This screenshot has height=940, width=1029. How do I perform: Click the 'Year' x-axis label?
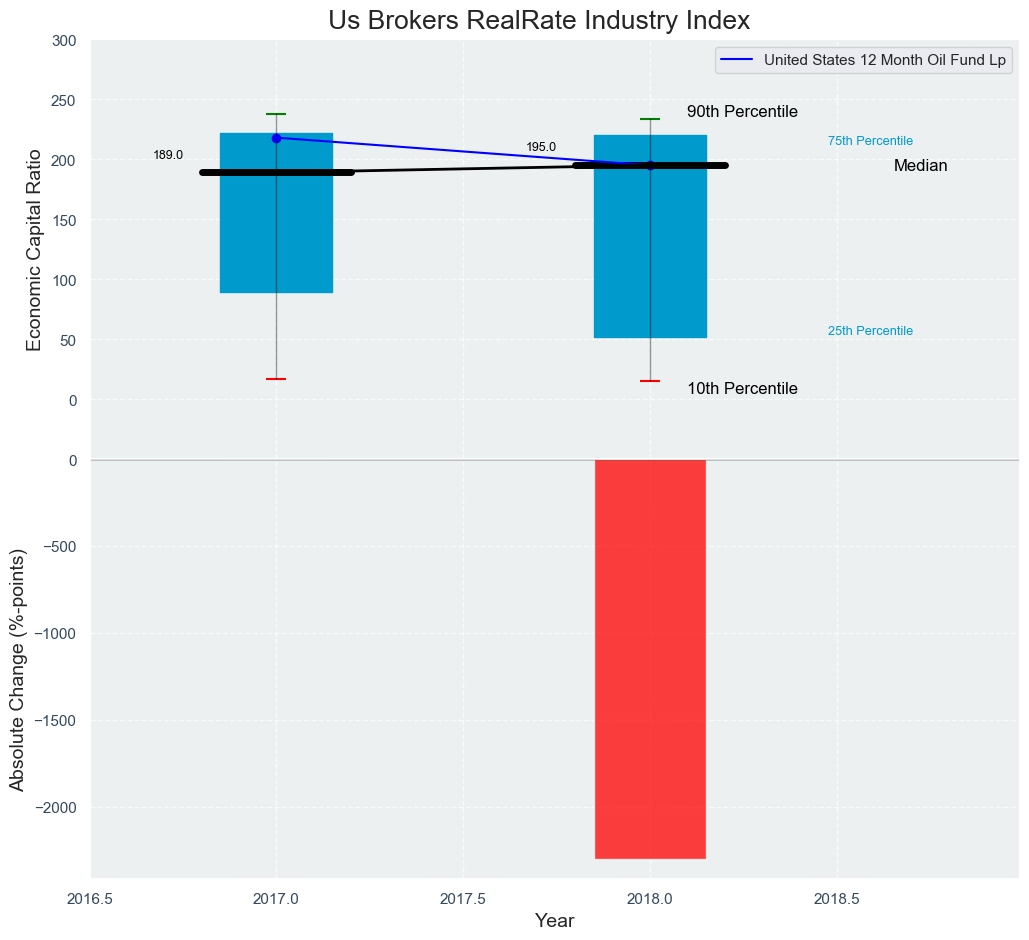[x=554, y=921]
